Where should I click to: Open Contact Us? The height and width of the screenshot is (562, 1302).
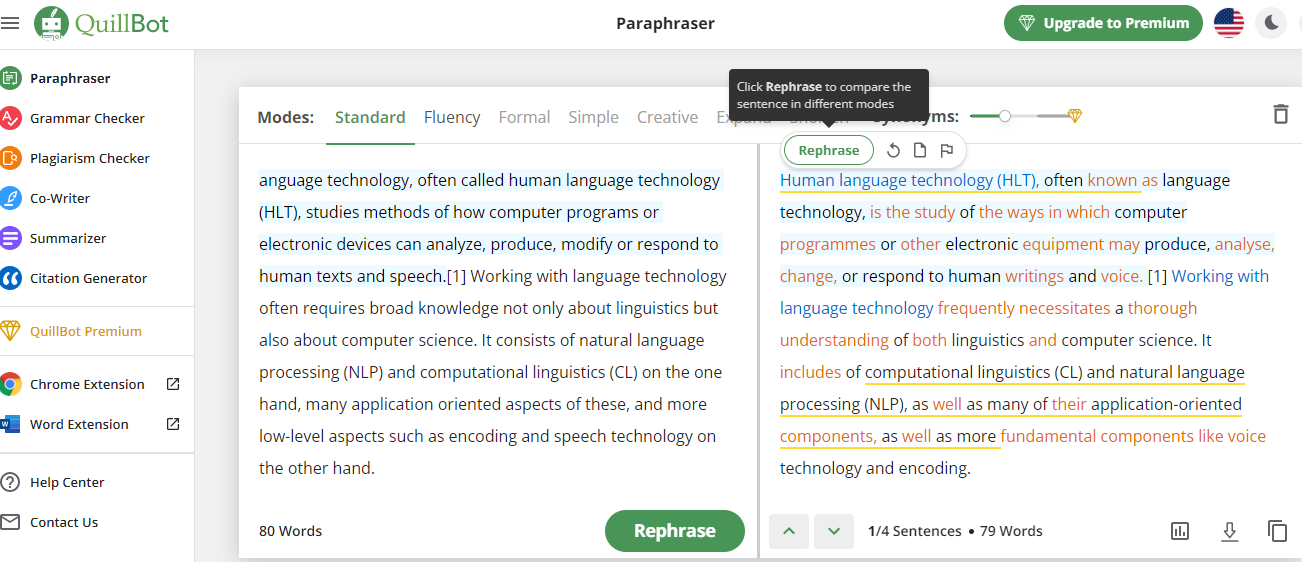pyautogui.click(x=64, y=522)
